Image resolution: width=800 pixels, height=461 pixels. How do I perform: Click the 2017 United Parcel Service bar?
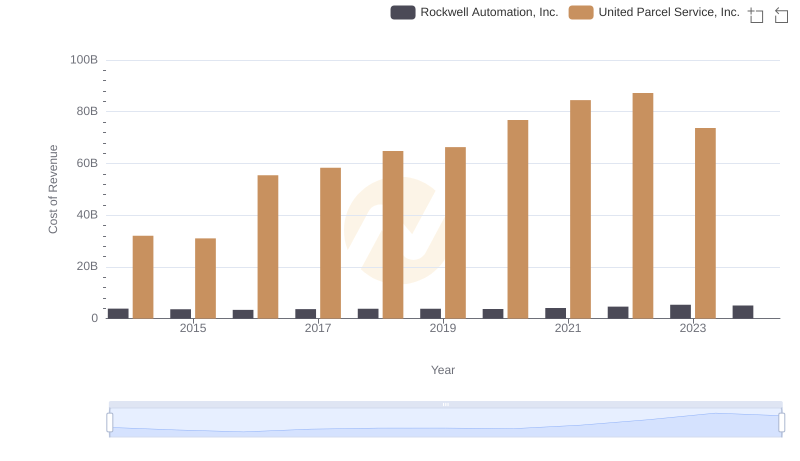pyautogui.click(x=330, y=243)
